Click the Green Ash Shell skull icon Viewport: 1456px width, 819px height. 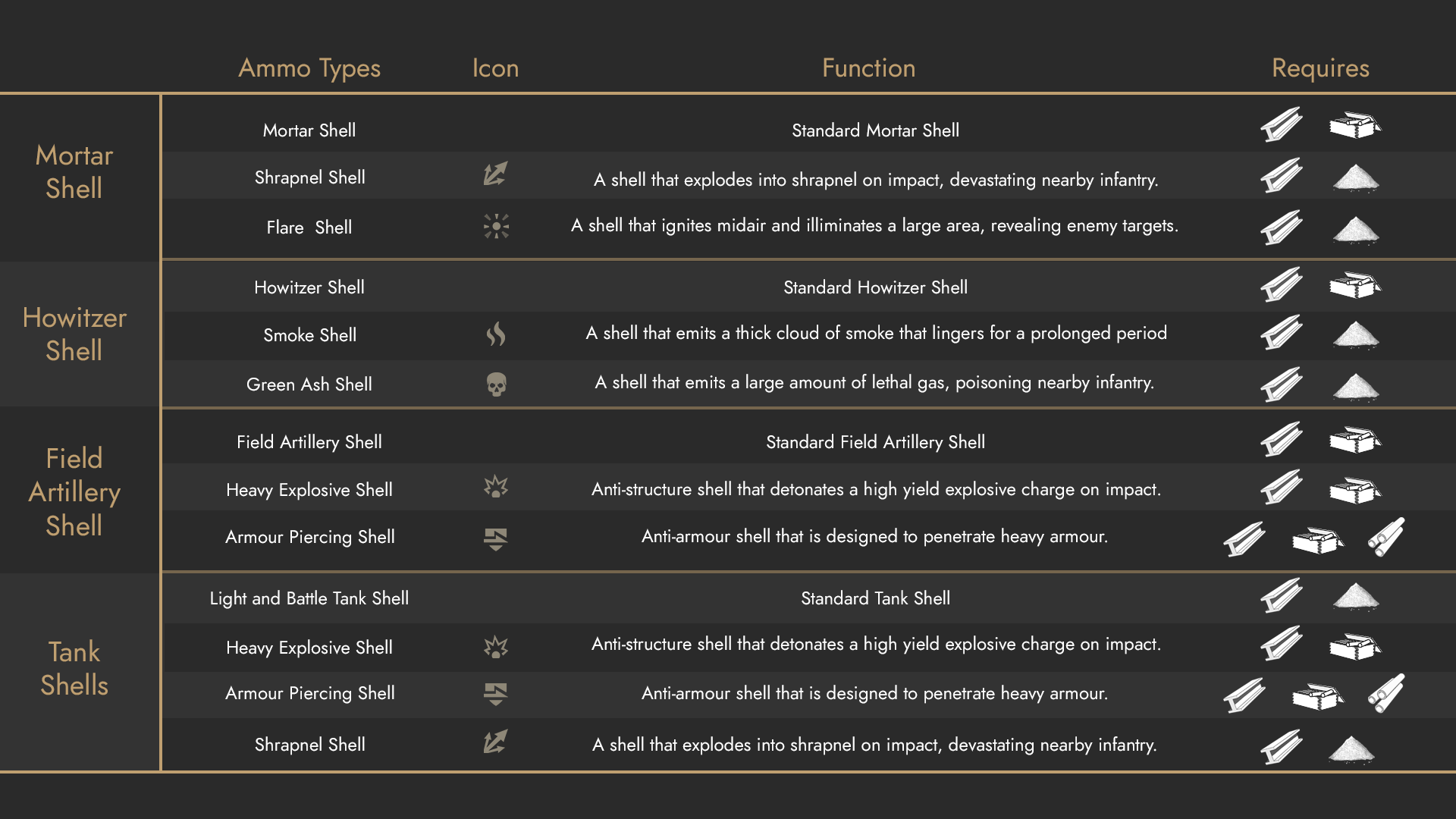pyautogui.click(x=496, y=384)
